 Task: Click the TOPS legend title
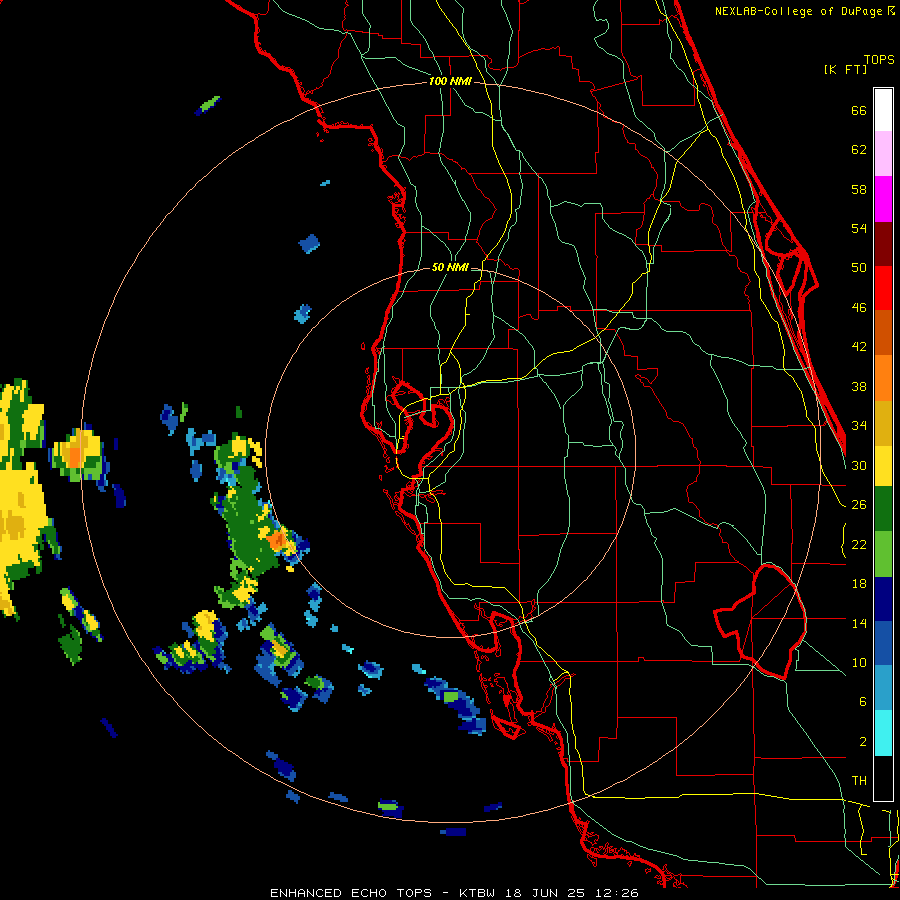pos(879,59)
